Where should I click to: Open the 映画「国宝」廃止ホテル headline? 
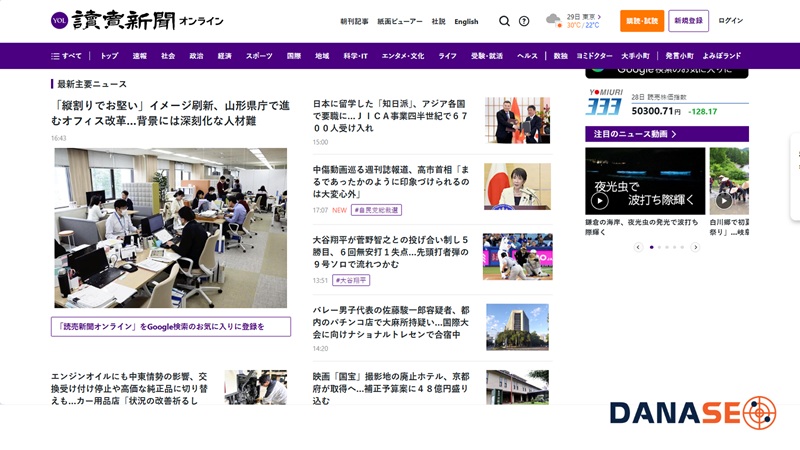[x=391, y=389]
